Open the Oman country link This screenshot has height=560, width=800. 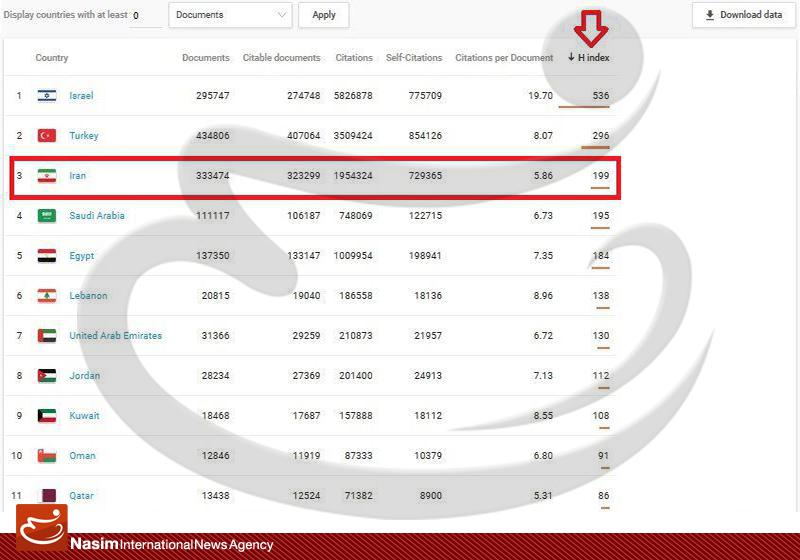(82, 456)
